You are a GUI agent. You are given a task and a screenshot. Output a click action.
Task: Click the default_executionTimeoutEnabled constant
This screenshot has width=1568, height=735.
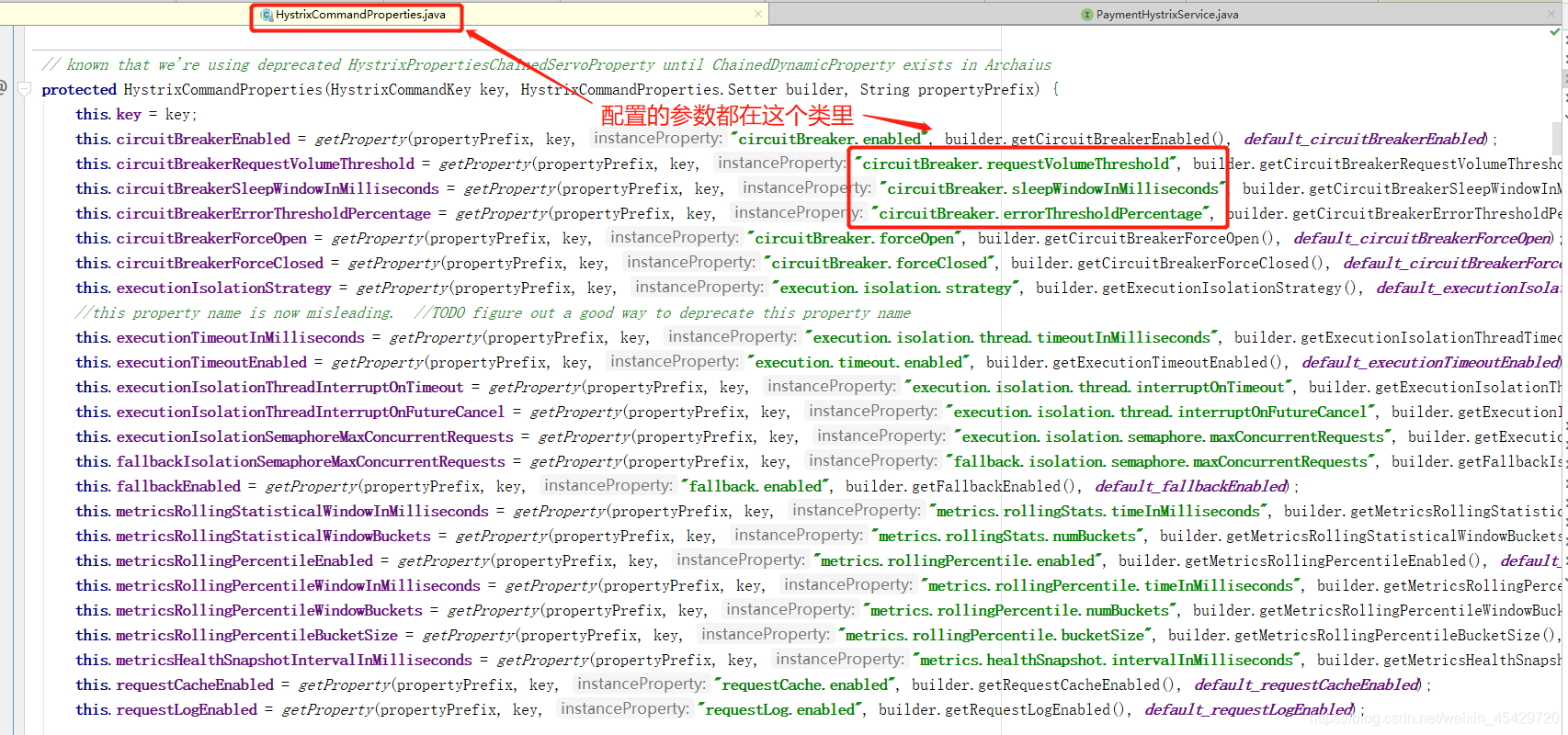click(x=1431, y=362)
